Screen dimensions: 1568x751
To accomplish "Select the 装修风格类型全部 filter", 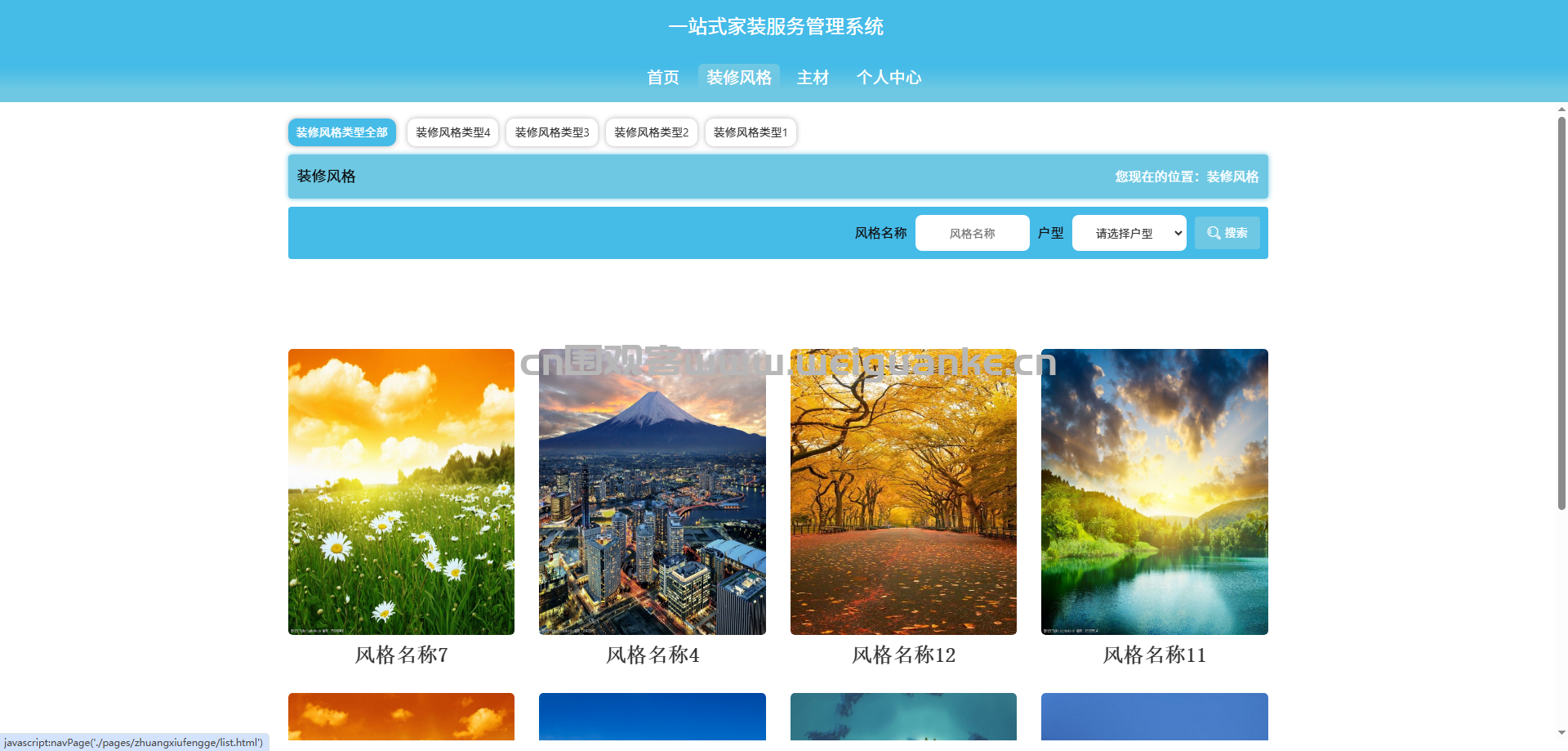I will (x=342, y=132).
